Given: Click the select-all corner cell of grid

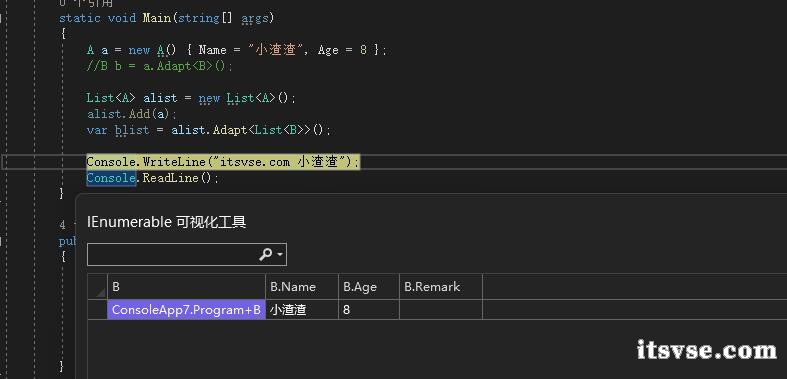Looking at the screenshot, I should point(97,287).
